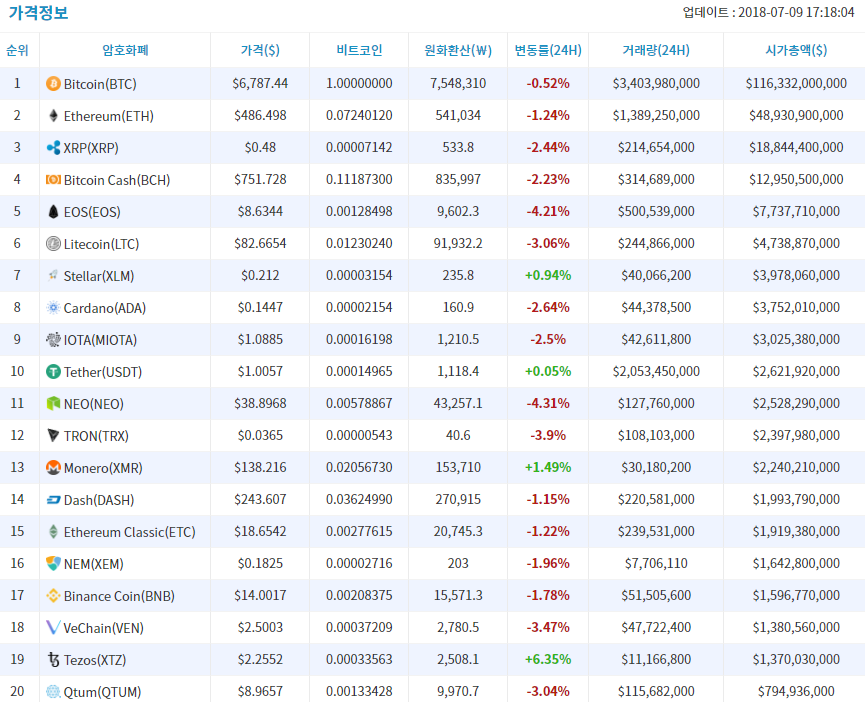Click Tether 24H volume $2,053,450,000
Screen dimensions: 865x702
coord(656,371)
